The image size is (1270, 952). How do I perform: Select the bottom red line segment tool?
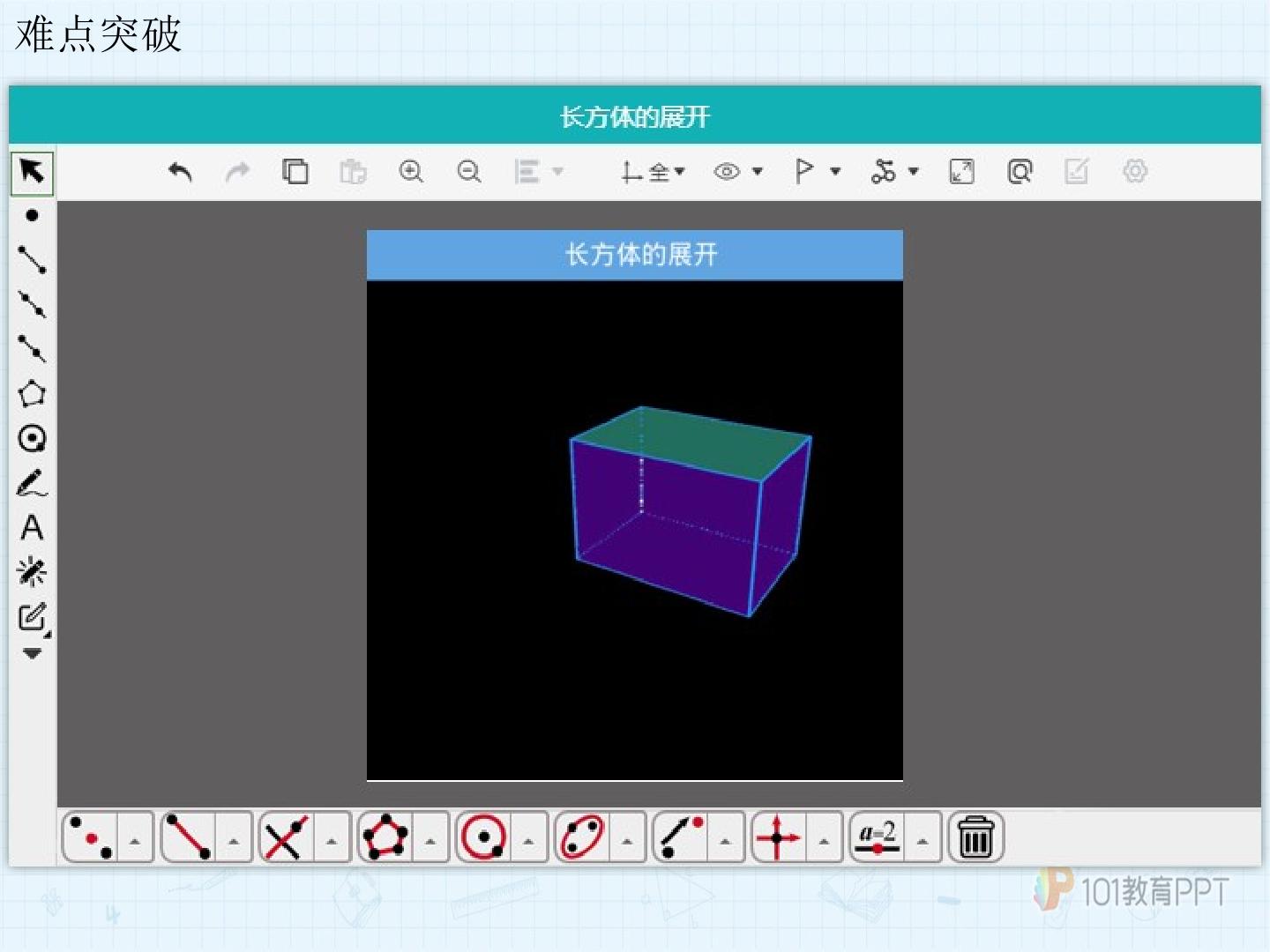coord(189,837)
